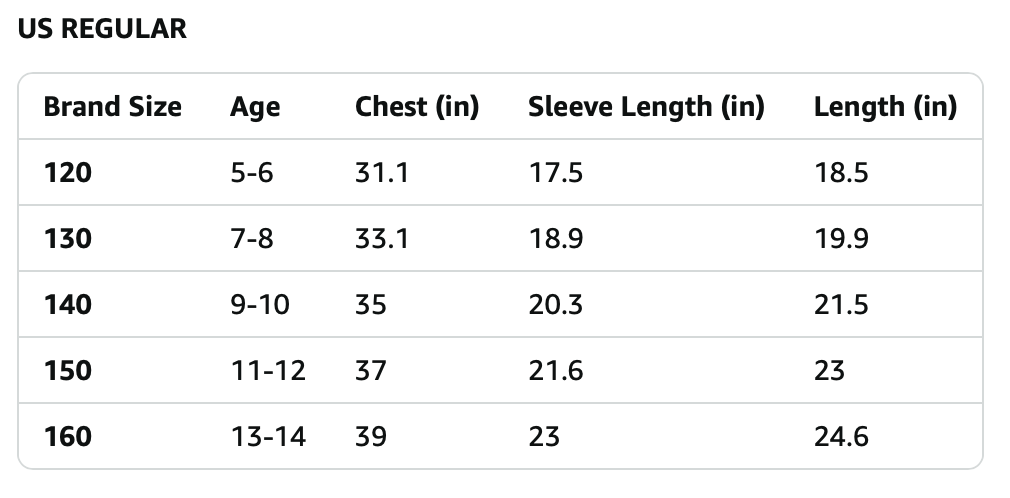Click the Chest (in) column header
The height and width of the screenshot is (498, 1010).
tap(417, 107)
